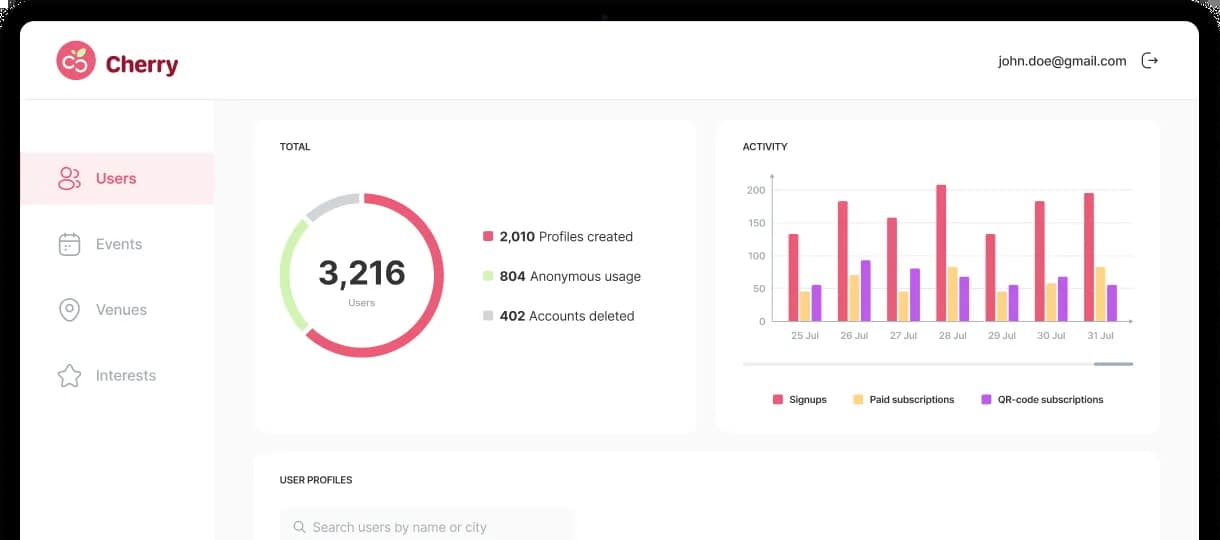Click the search magnifier icon
The height and width of the screenshot is (540, 1220).
pos(299,527)
